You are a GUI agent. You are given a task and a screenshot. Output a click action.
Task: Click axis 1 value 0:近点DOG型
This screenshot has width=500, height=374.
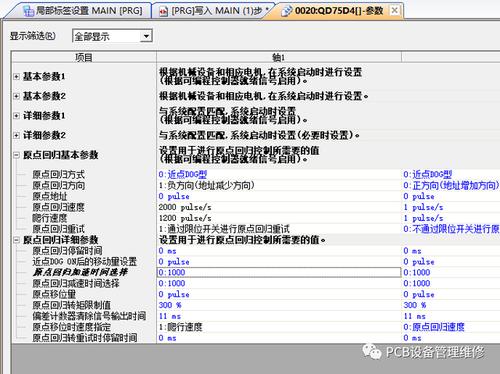click(x=183, y=174)
